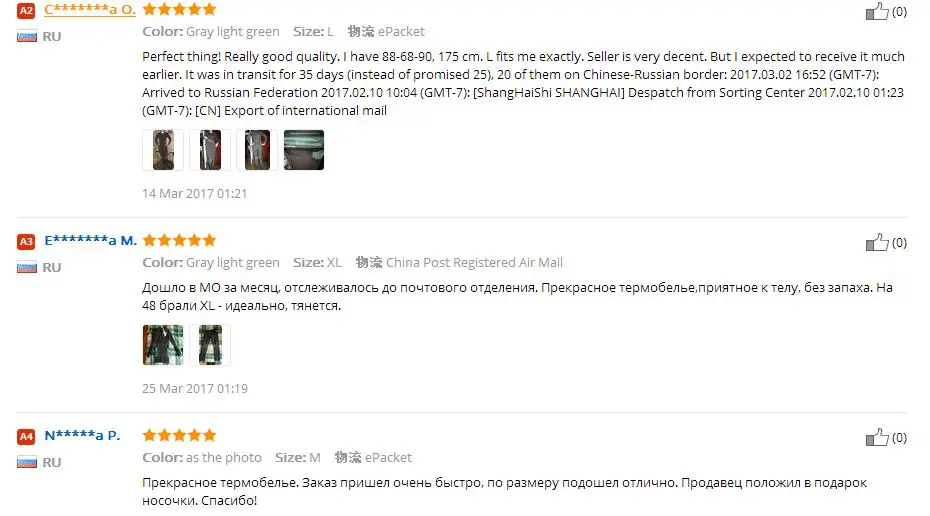Image resolution: width=930 pixels, height=516 pixels.
Task: Click thumbs-up on E********a M.'s review
Action: [877, 241]
